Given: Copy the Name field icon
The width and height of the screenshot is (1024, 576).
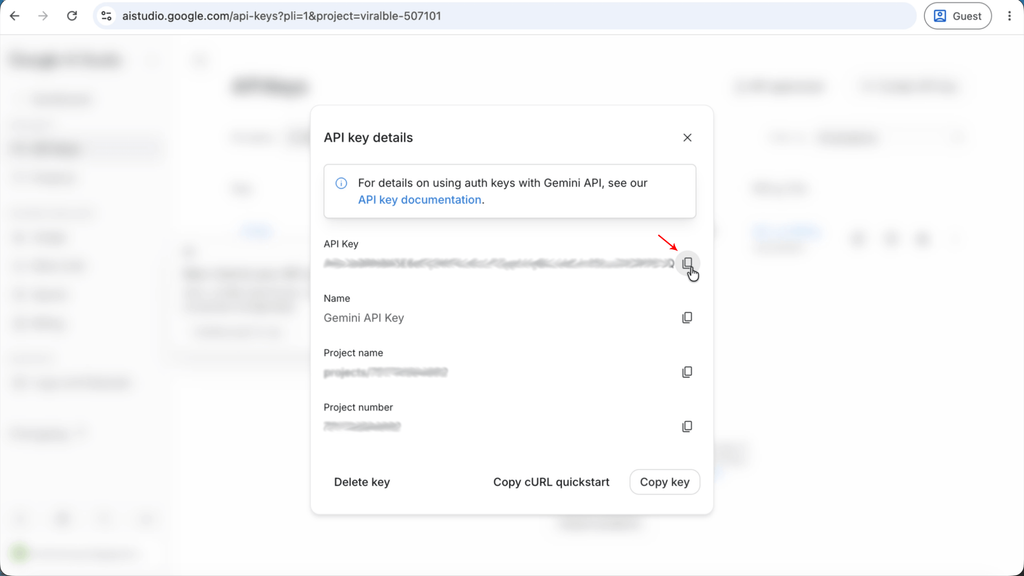Looking at the screenshot, I should click(687, 317).
